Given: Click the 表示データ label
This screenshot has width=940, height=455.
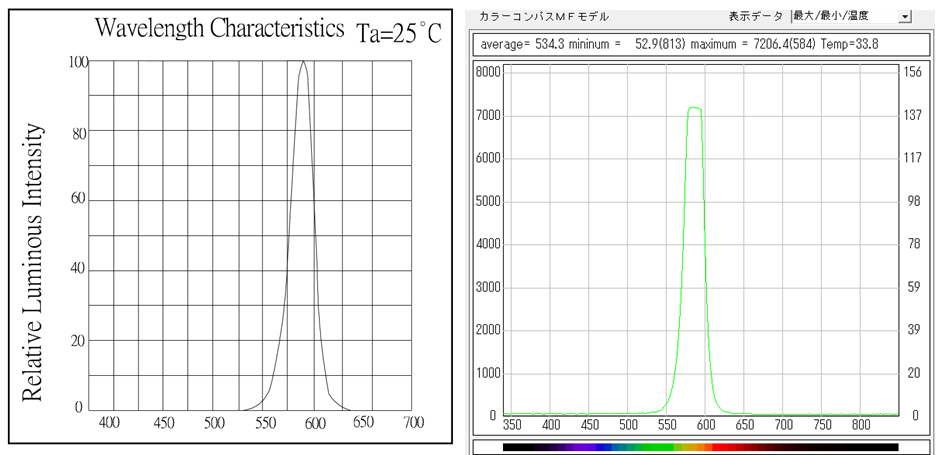Looking at the screenshot, I should pos(757,16).
